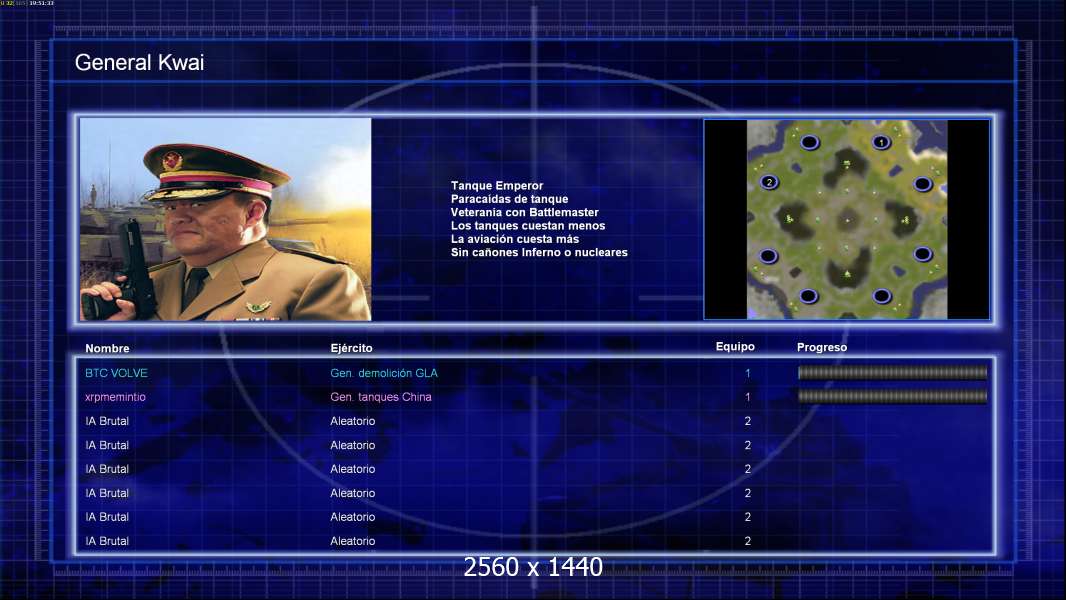The width and height of the screenshot is (1066, 600).
Task: Click the map preview thumbnail
Action: click(x=846, y=219)
